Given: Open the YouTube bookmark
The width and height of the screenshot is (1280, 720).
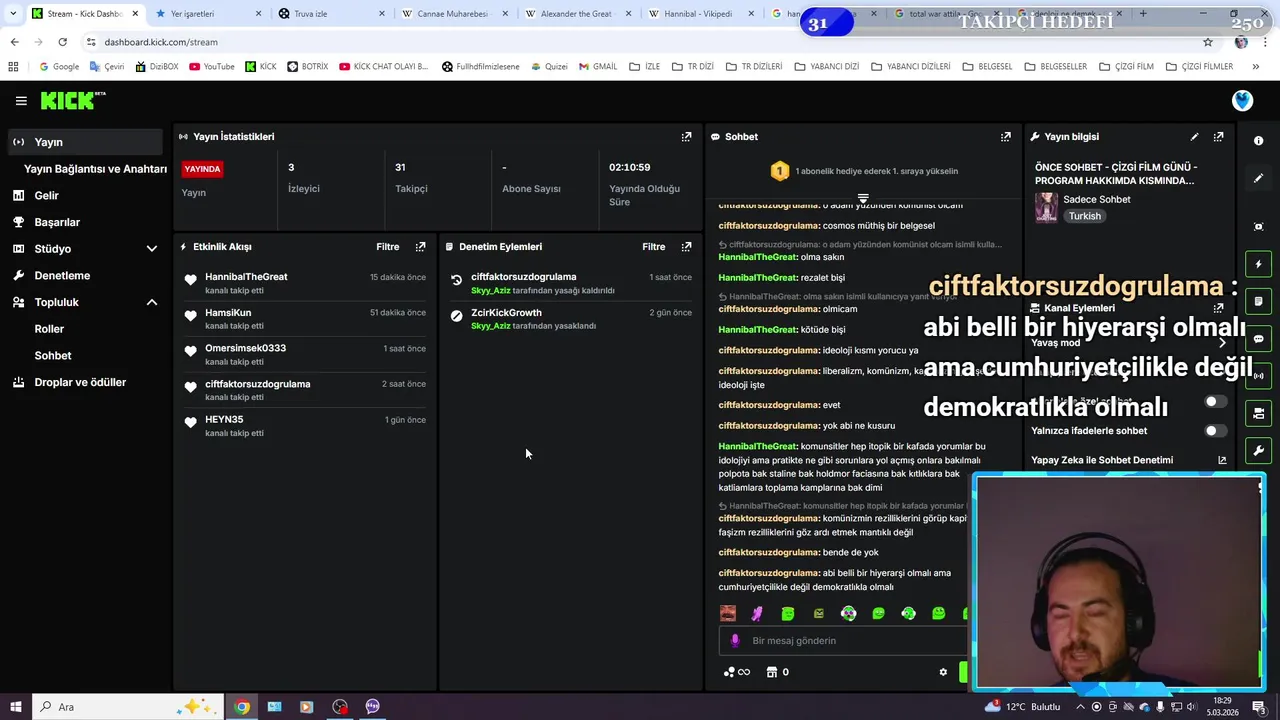Looking at the screenshot, I should pos(211,67).
